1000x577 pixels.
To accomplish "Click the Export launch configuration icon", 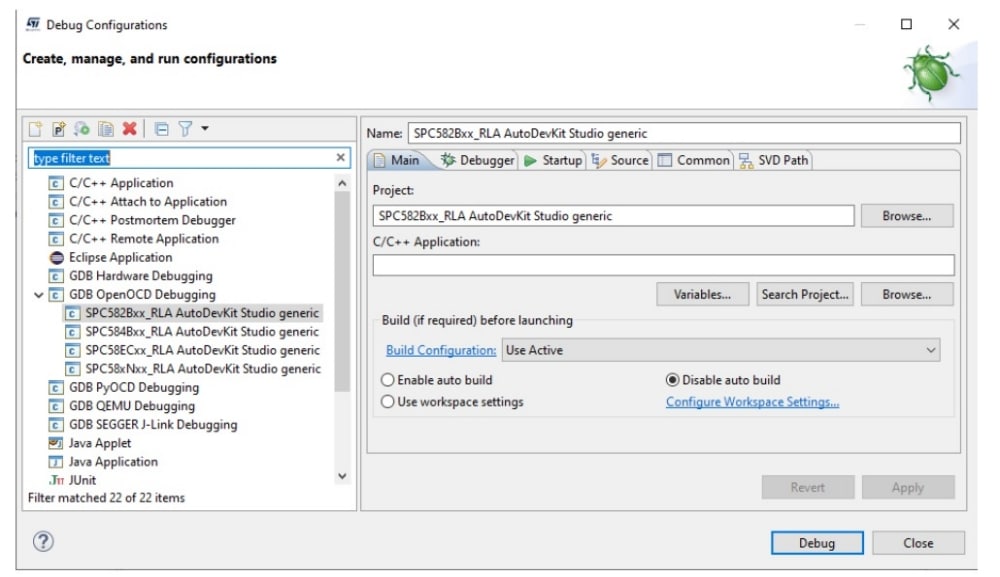I will pyautogui.click(x=82, y=129).
